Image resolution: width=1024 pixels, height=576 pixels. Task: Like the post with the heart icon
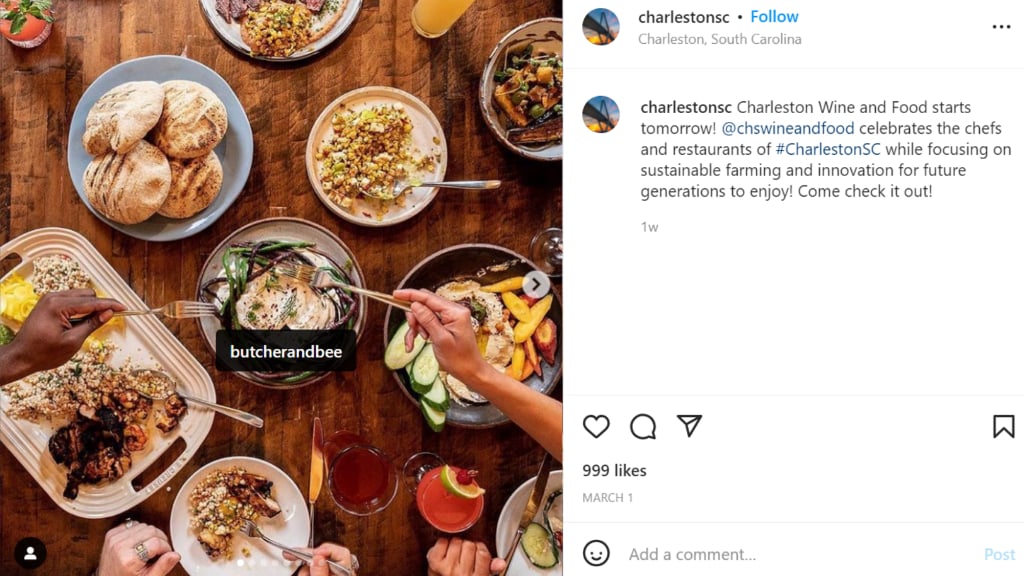tap(596, 426)
